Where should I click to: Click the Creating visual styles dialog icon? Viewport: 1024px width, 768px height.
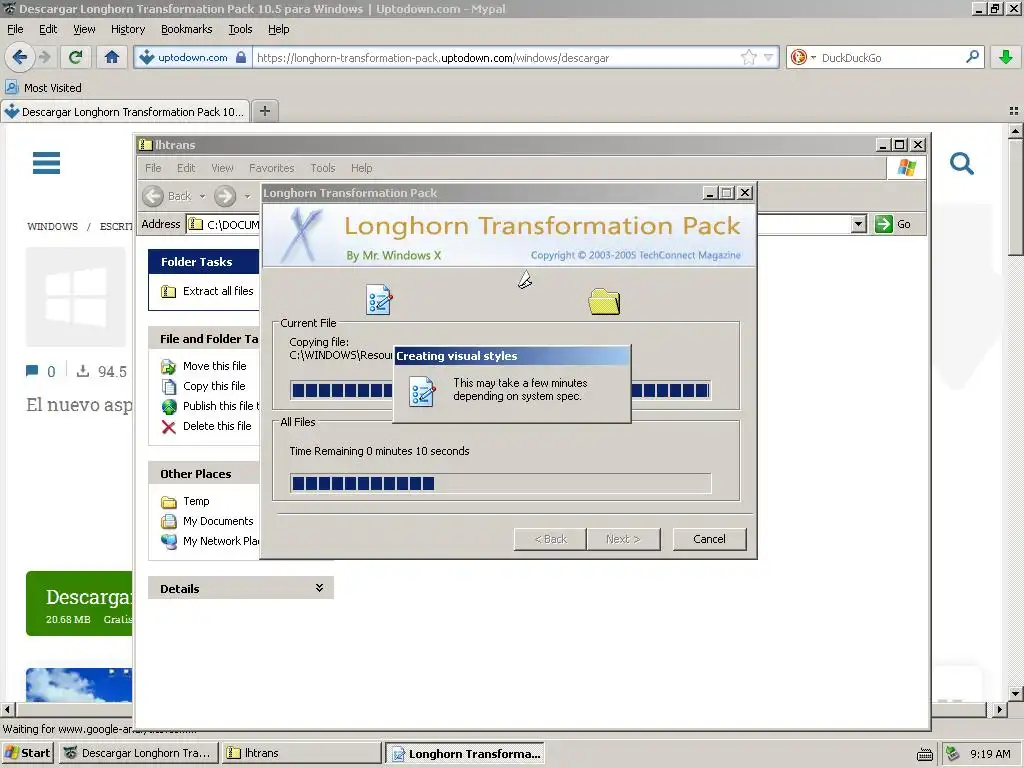coord(422,392)
